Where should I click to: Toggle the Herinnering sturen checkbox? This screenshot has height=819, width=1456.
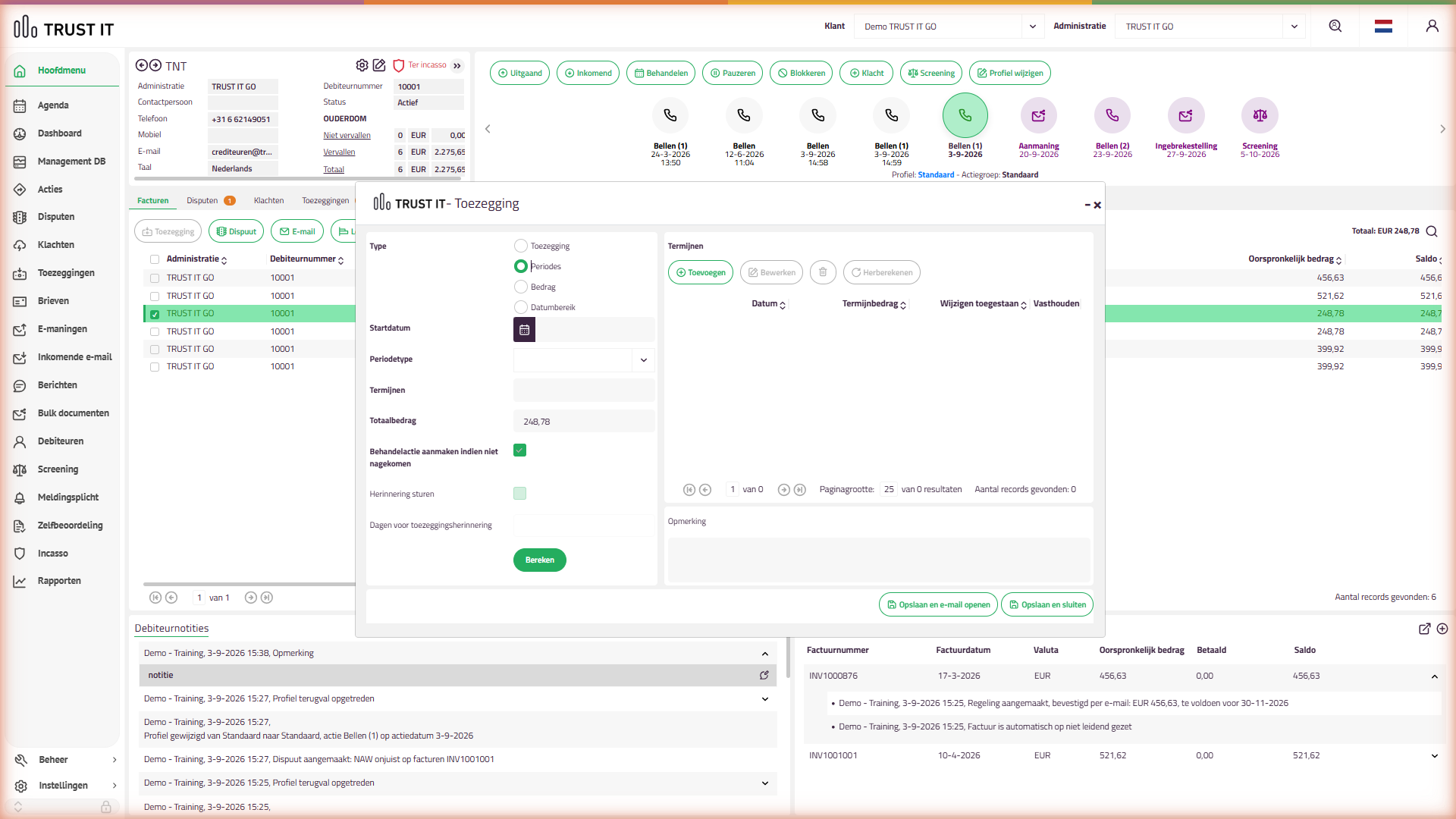coord(520,494)
